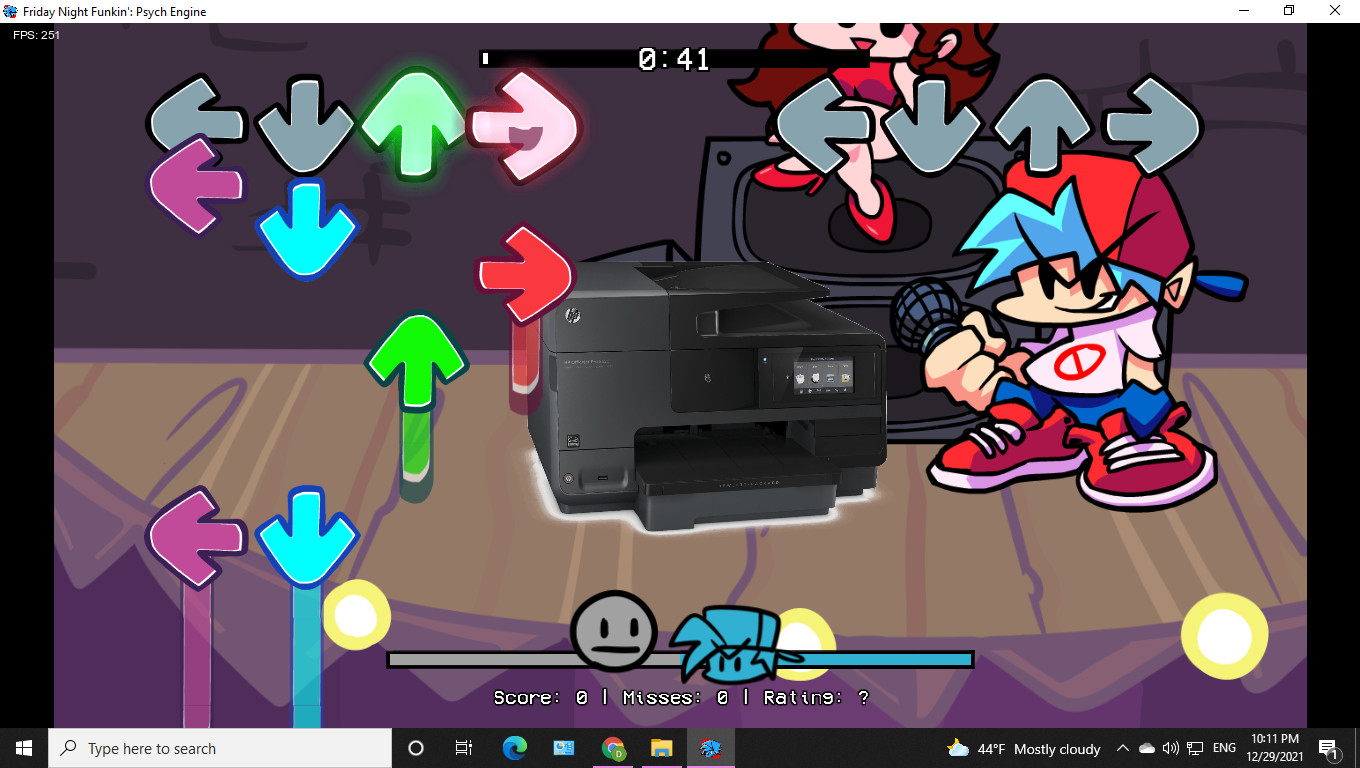Image resolution: width=1360 pixels, height=768 pixels.
Task: Click the red right arrow note
Action: 524,274
